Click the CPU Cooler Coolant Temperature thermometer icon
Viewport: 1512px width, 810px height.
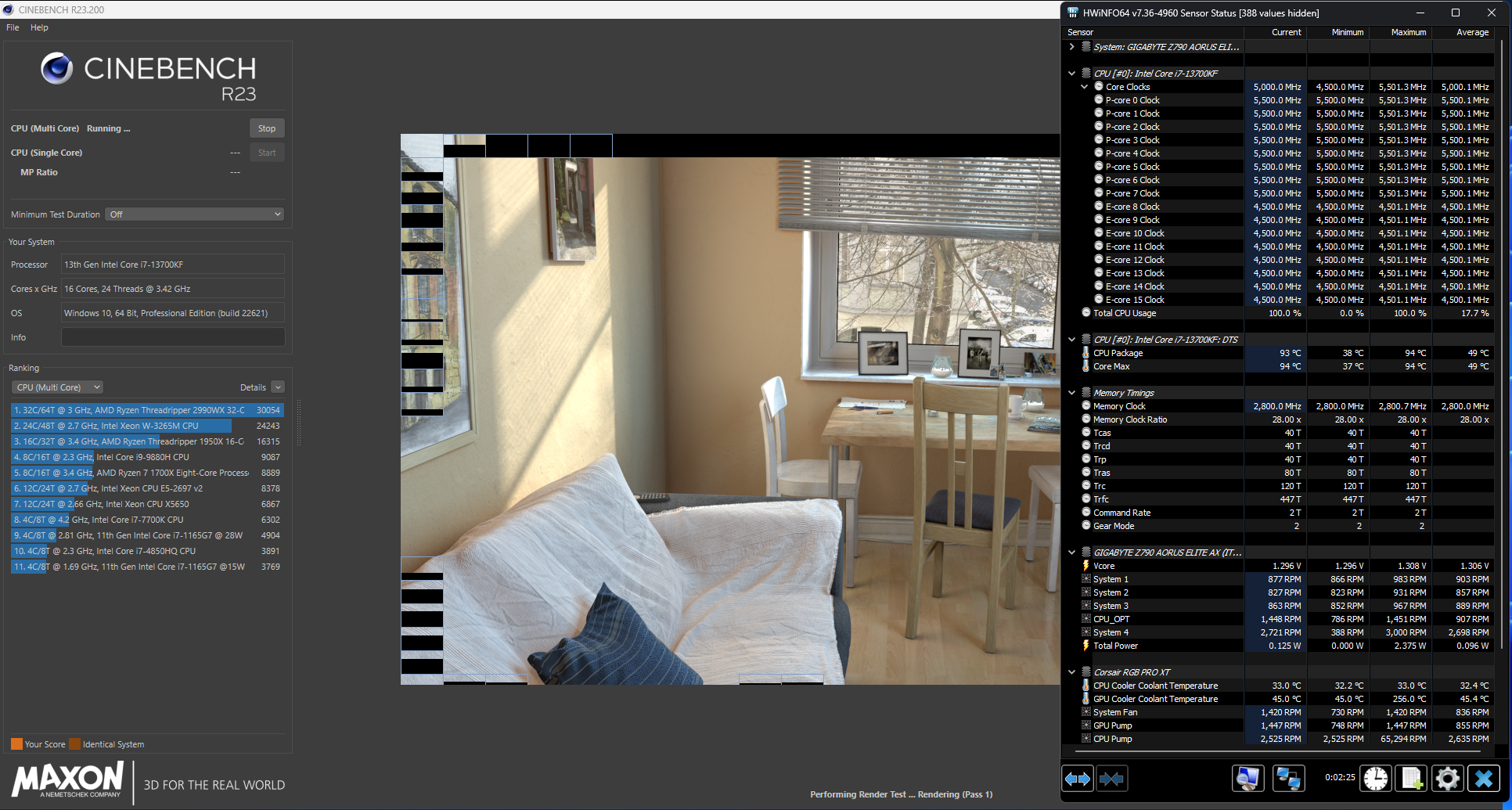[1085, 686]
